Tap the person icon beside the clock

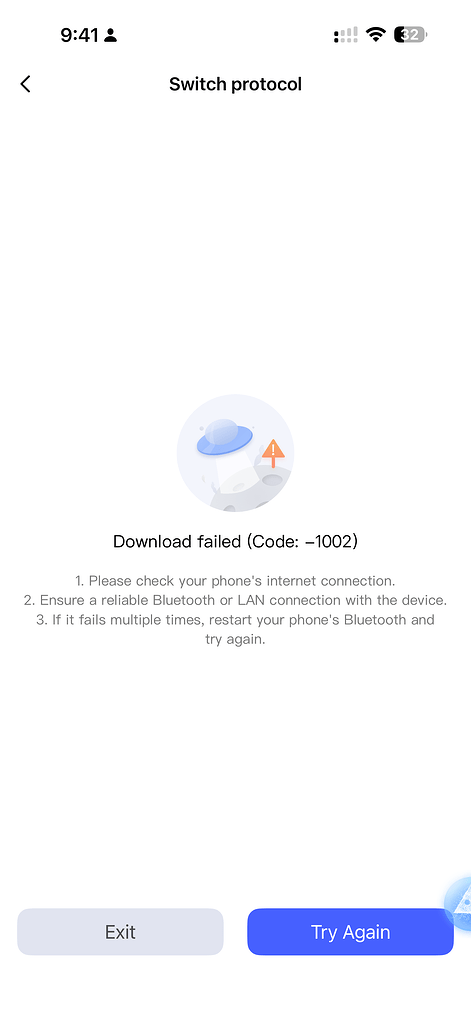tap(110, 35)
